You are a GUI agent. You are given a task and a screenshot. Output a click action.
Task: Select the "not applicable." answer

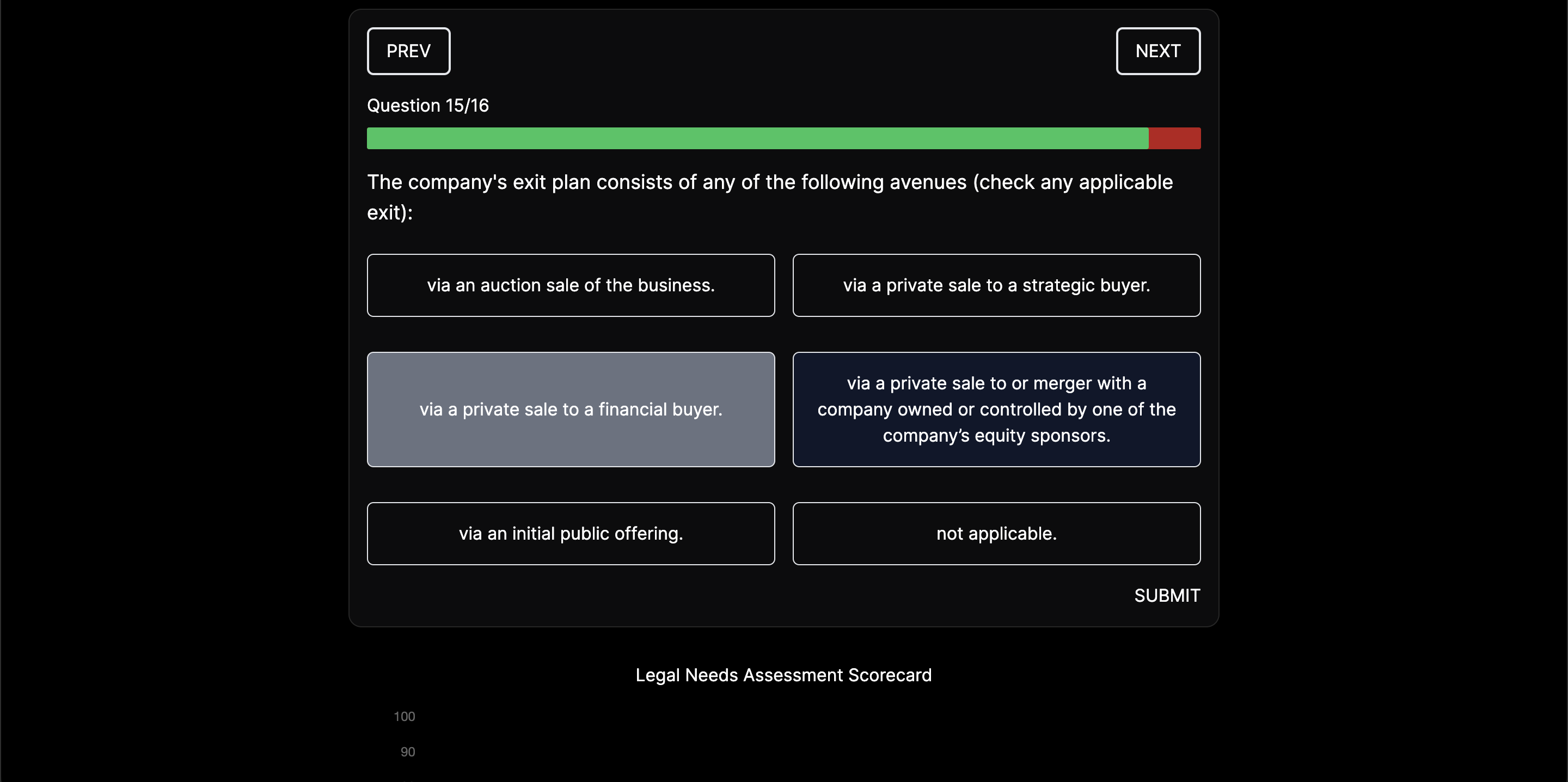pos(996,534)
